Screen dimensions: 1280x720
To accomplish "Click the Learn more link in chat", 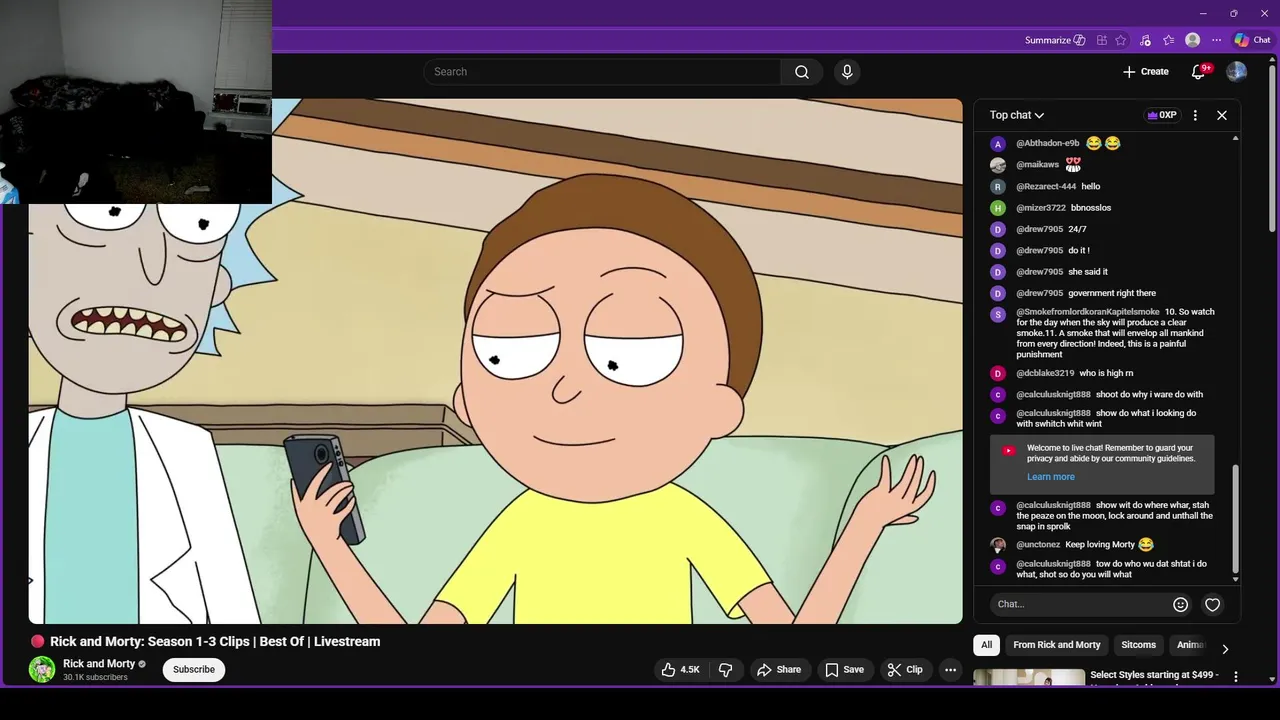I will [x=1050, y=477].
